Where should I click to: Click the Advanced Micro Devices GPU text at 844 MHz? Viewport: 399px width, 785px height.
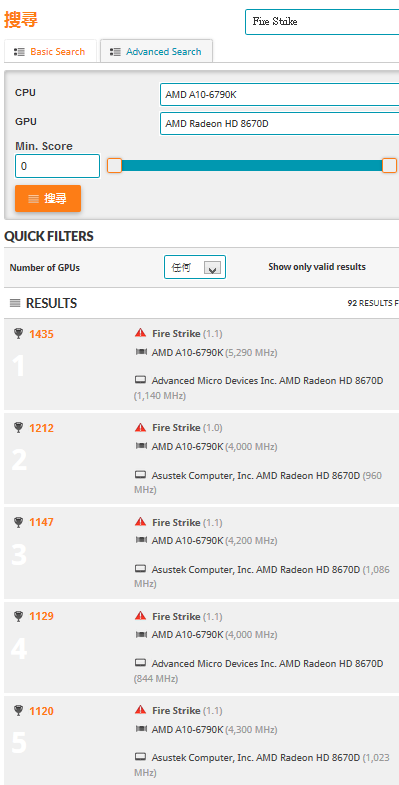[x=259, y=671]
